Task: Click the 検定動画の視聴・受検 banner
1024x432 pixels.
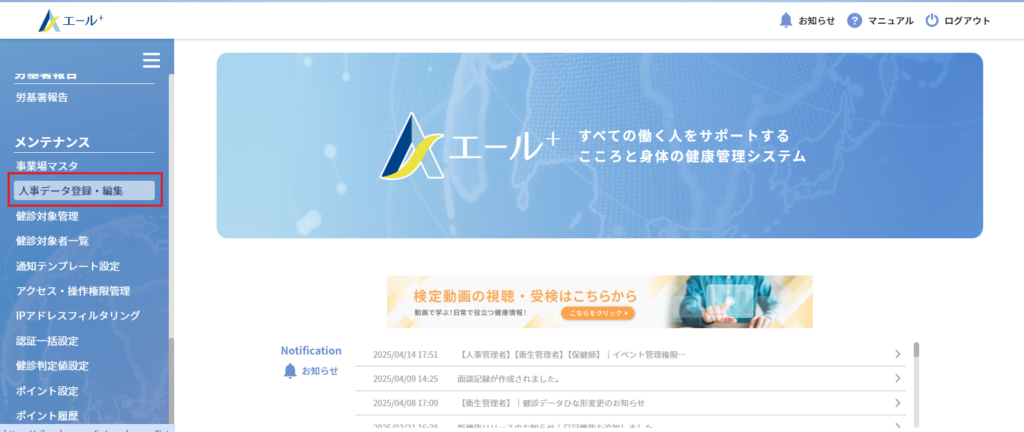Action: [600, 301]
